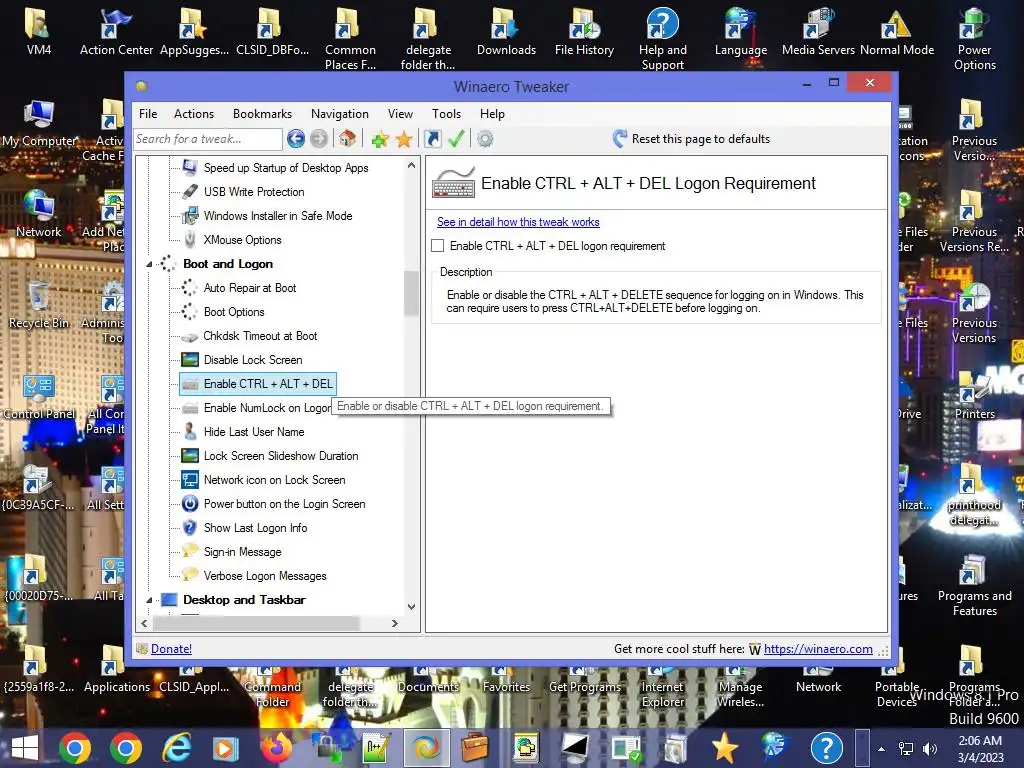Select Hide Last User Name
The height and width of the screenshot is (768, 1024).
pyautogui.click(x=253, y=432)
